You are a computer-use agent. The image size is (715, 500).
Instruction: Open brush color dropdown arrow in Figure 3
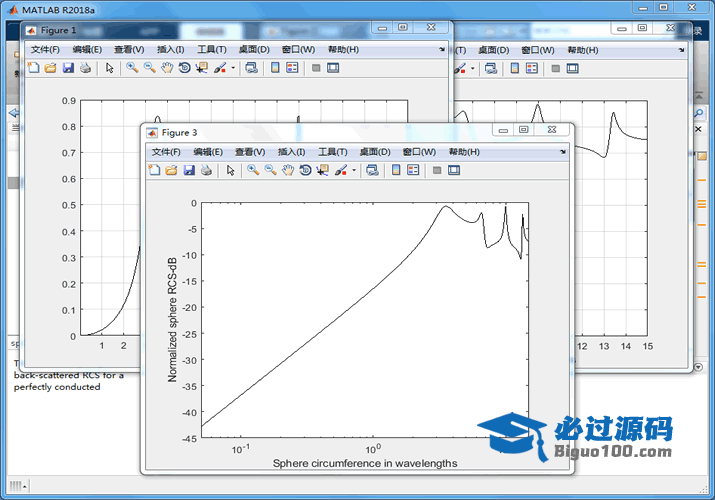pyautogui.click(x=354, y=170)
